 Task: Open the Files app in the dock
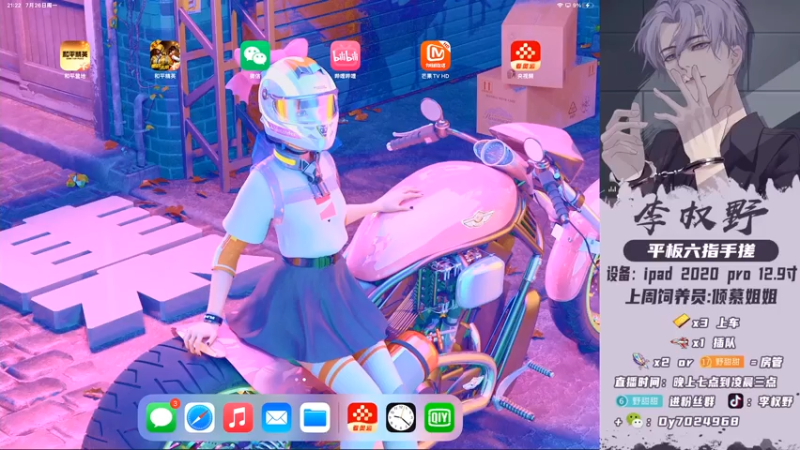pyautogui.click(x=315, y=417)
